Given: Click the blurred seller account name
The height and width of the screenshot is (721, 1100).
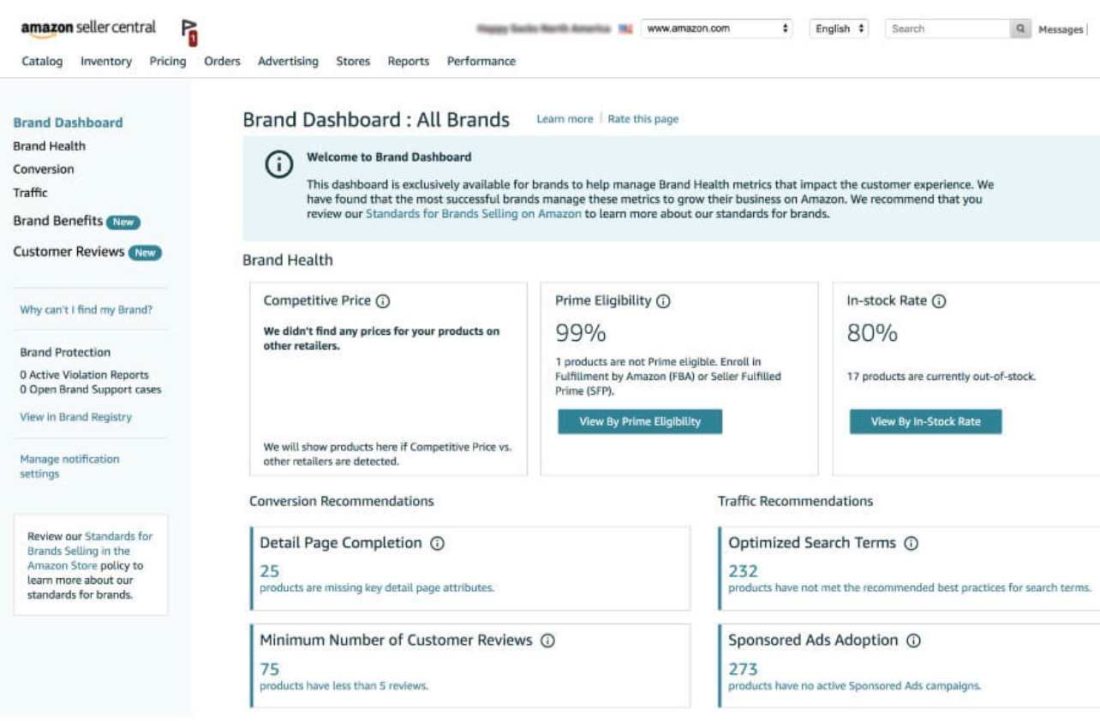Looking at the screenshot, I should tap(544, 29).
